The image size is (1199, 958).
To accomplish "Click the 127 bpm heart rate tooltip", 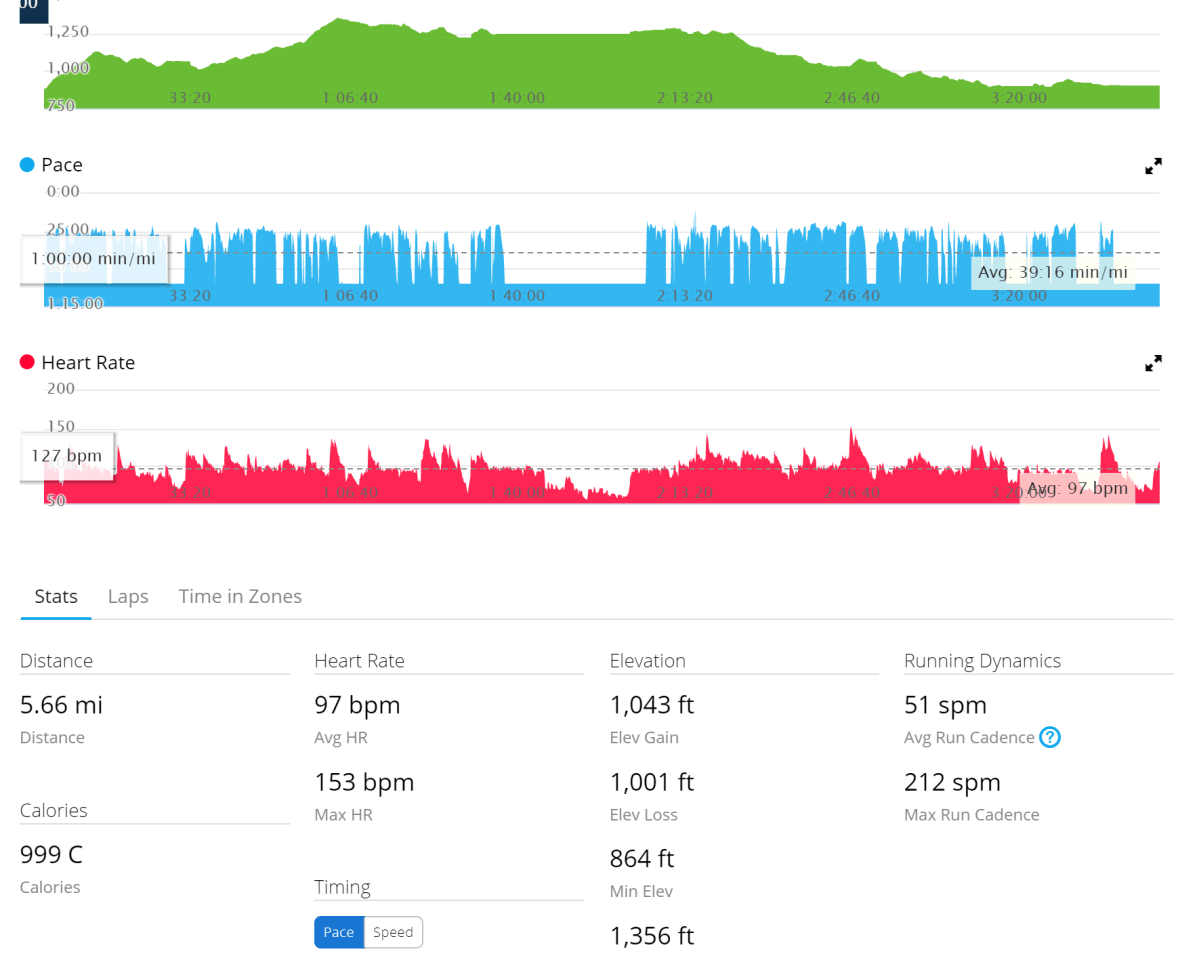I will point(67,456).
